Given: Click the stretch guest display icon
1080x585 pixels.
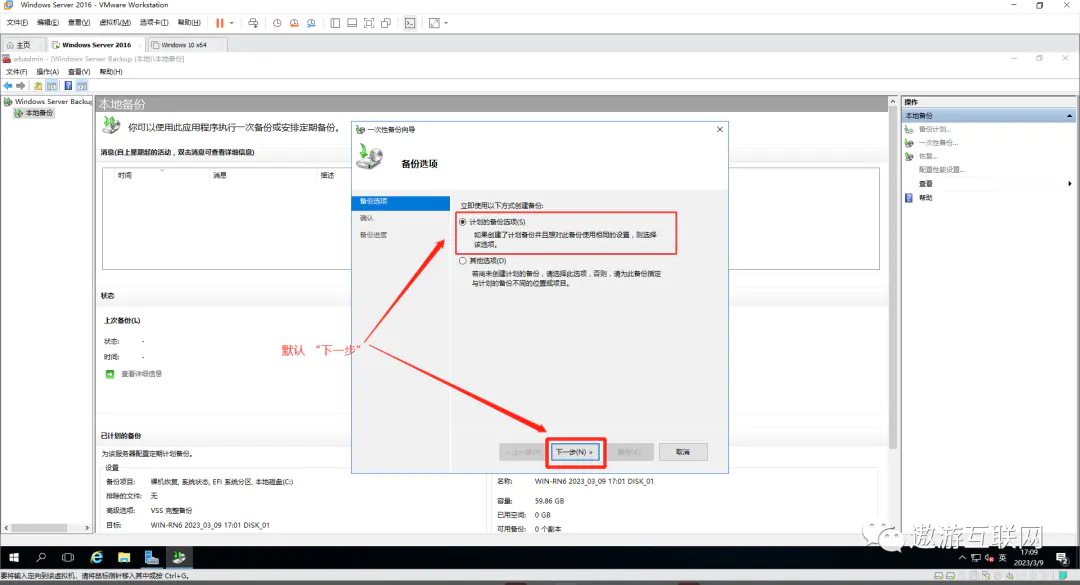Looking at the screenshot, I should point(434,23).
